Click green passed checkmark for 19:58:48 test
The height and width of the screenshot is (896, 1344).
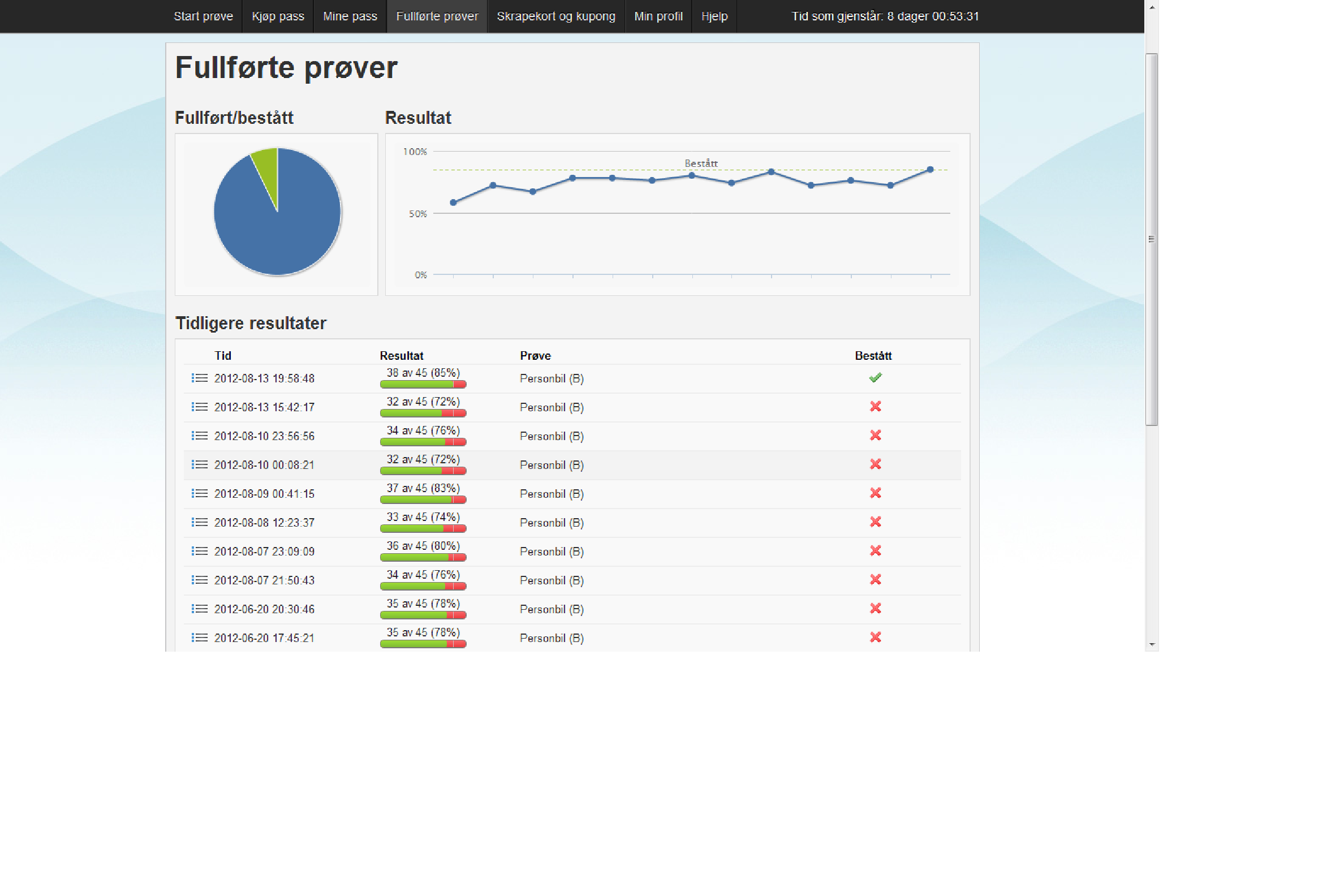pyautogui.click(x=876, y=378)
